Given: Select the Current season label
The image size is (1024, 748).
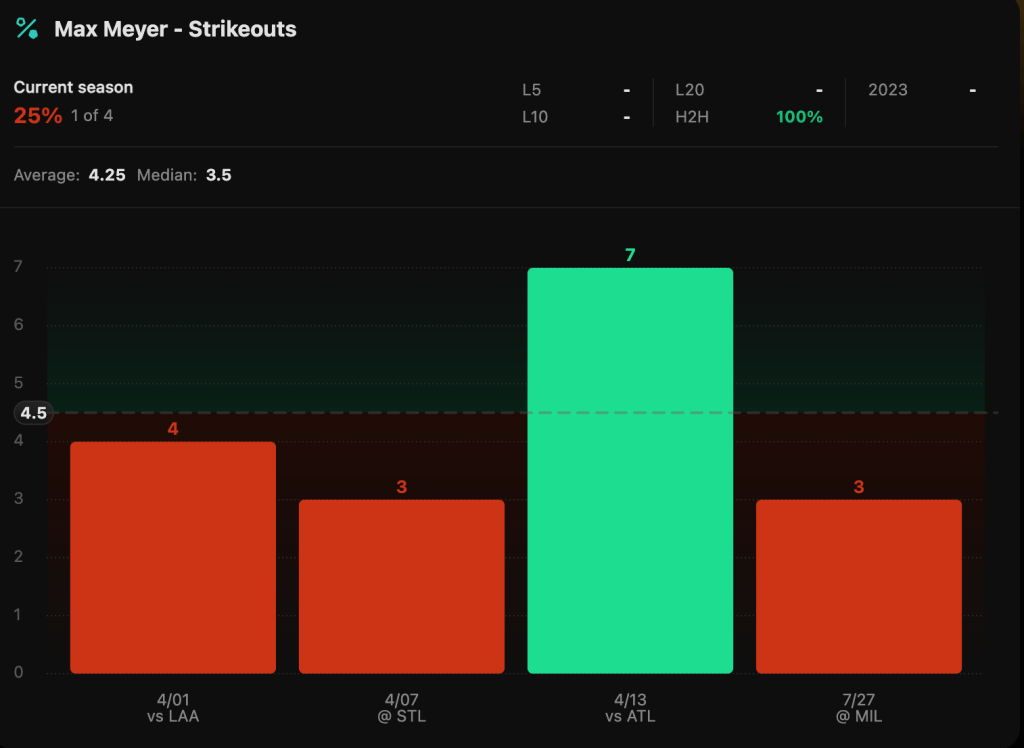Looking at the screenshot, I should [x=73, y=87].
